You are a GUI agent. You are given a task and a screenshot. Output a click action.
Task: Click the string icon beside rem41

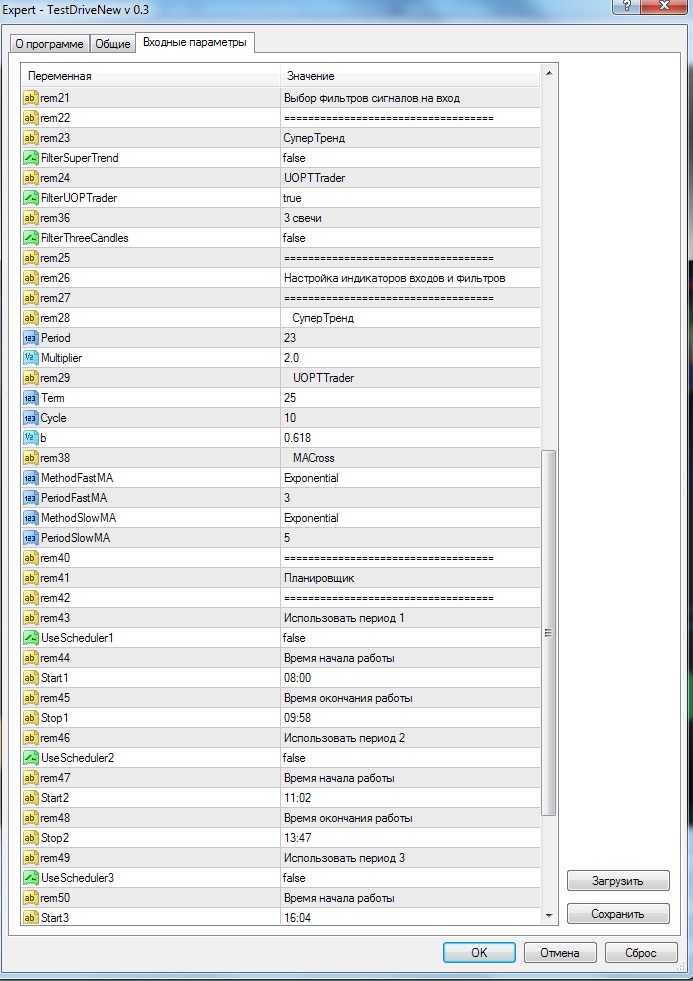click(x=31, y=579)
